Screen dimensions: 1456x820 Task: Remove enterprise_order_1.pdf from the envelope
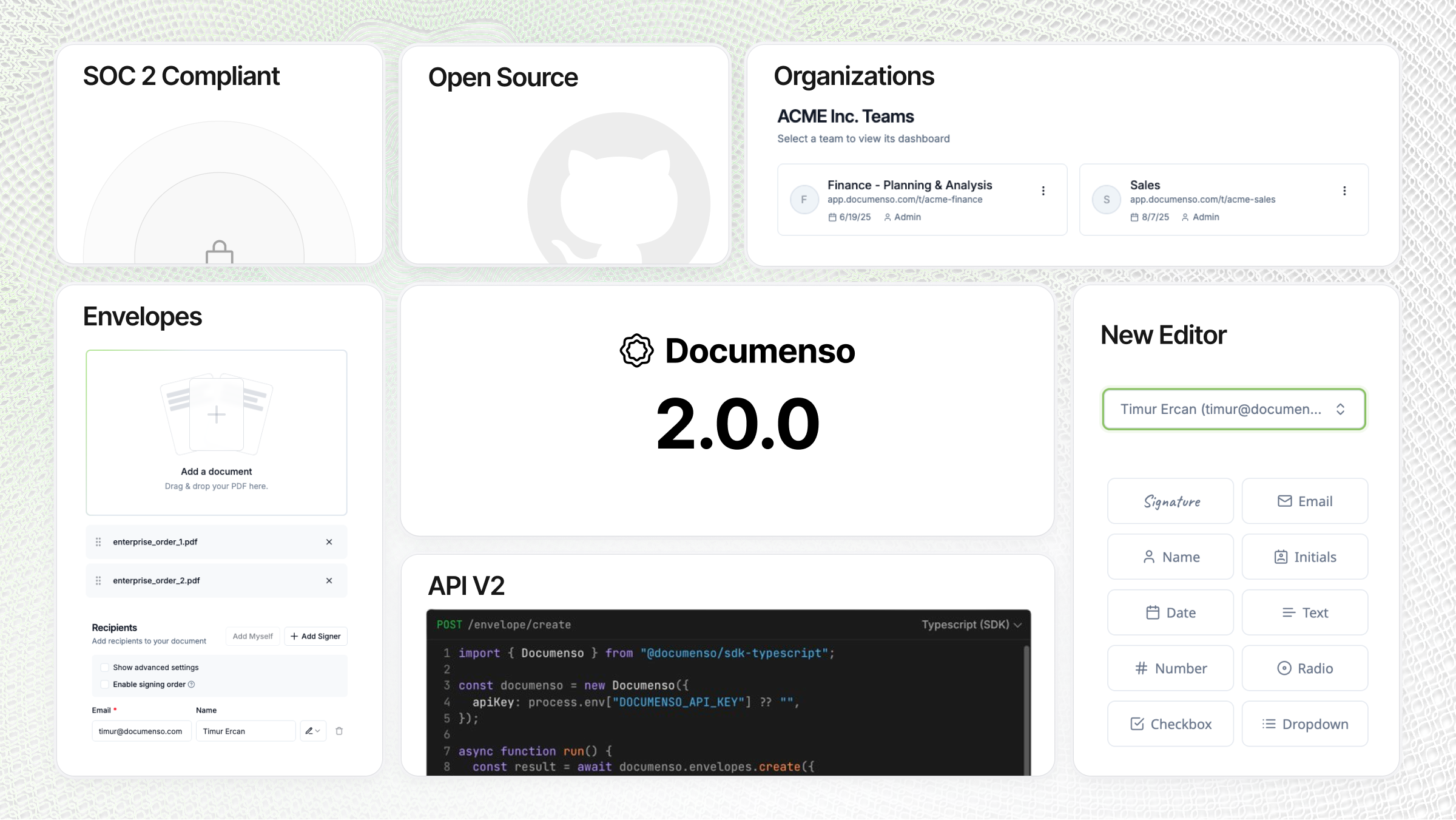tap(329, 541)
